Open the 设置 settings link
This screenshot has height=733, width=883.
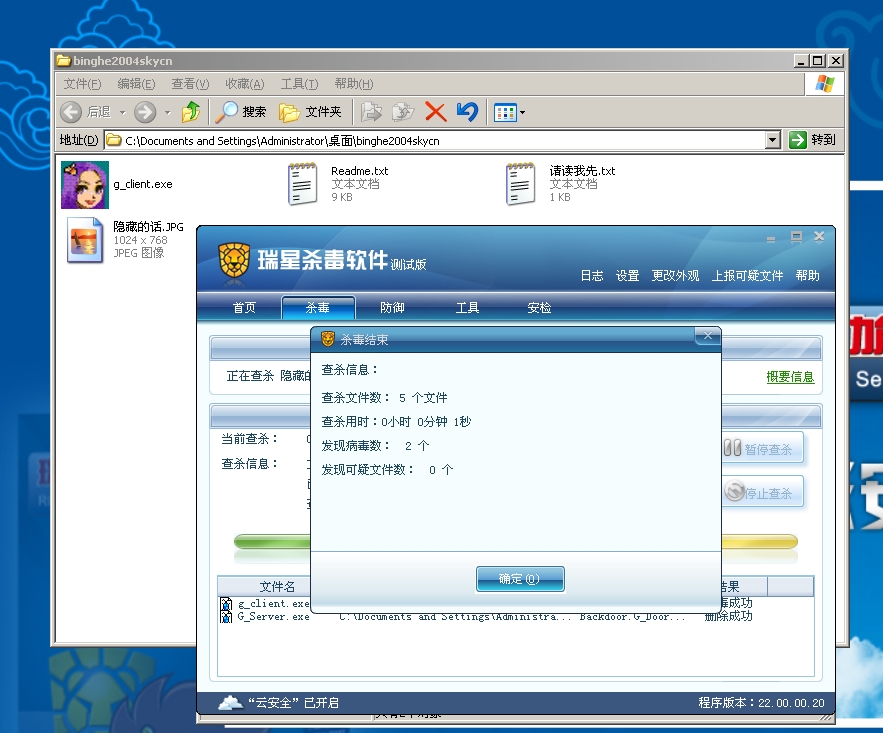(x=627, y=276)
